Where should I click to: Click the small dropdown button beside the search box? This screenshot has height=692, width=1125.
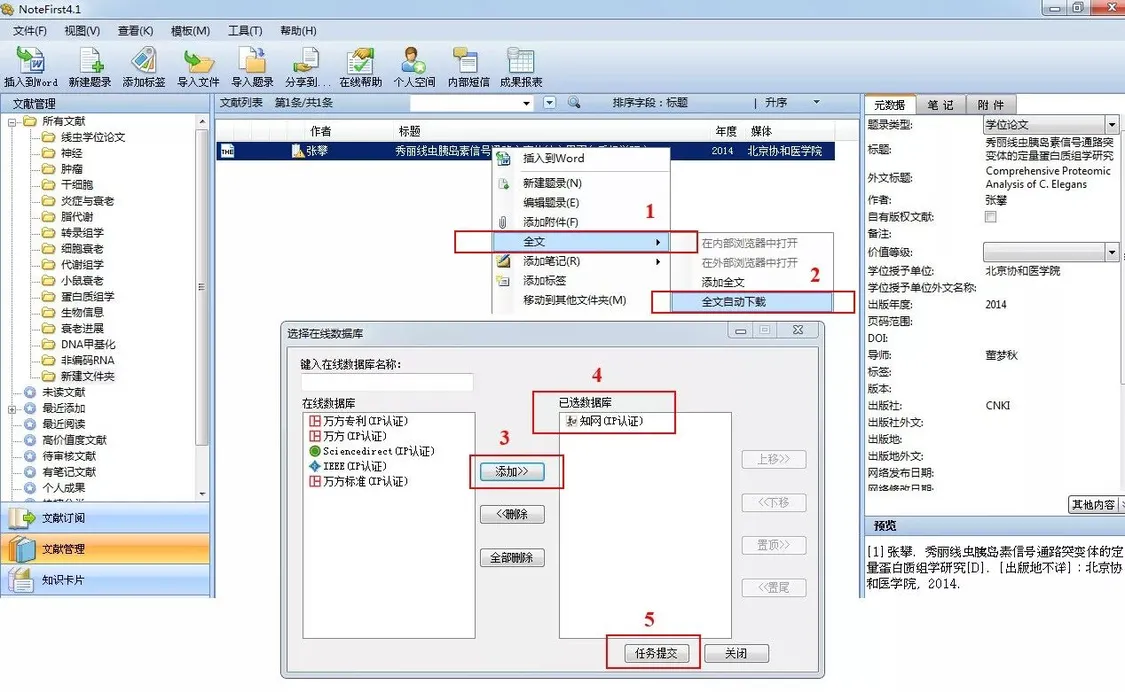pos(549,103)
